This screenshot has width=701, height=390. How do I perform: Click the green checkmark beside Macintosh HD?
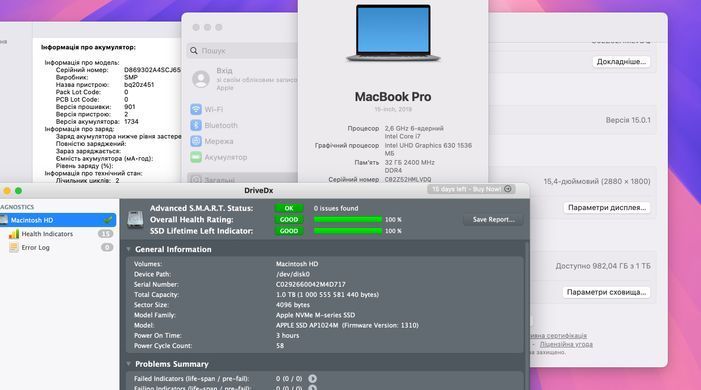pos(108,220)
